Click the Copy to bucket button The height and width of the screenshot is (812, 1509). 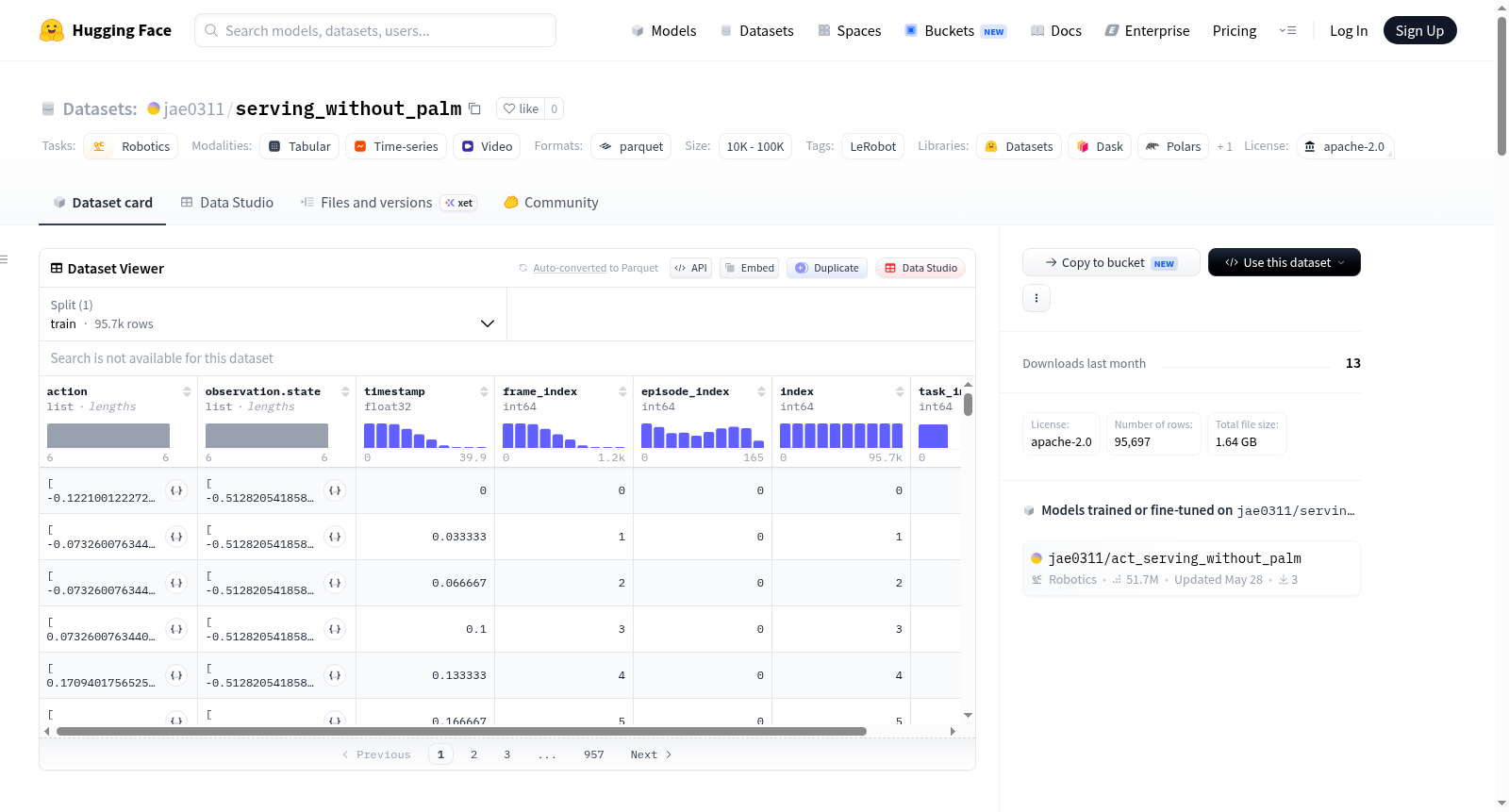click(x=1111, y=262)
